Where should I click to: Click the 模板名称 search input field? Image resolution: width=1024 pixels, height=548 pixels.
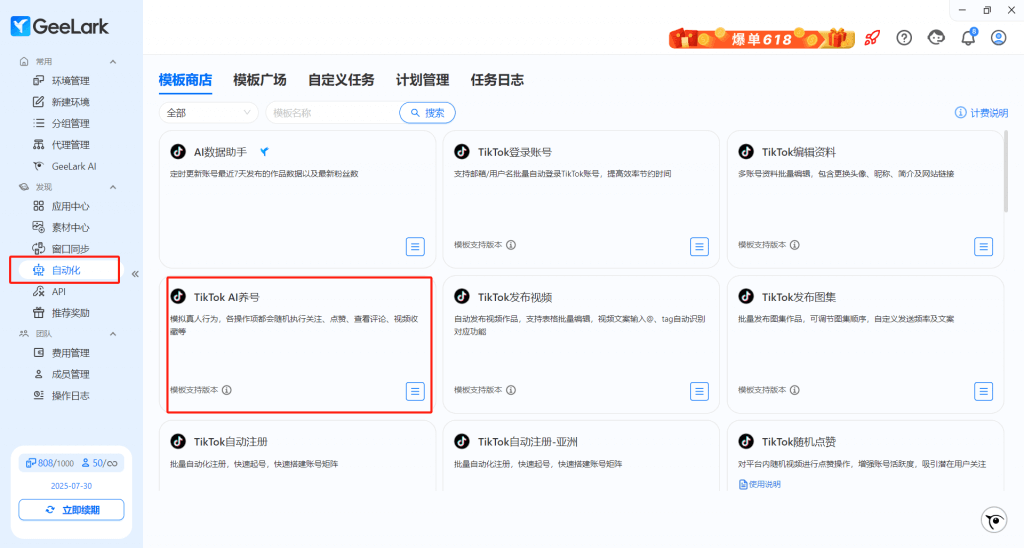tap(332, 113)
